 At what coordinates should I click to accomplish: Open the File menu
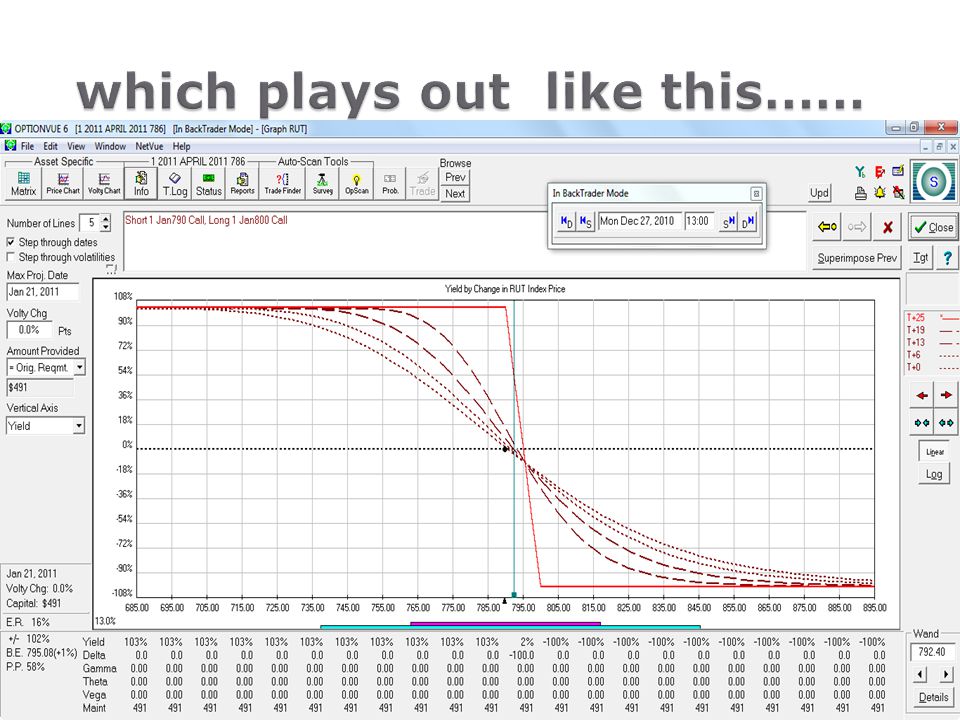(28, 146)
